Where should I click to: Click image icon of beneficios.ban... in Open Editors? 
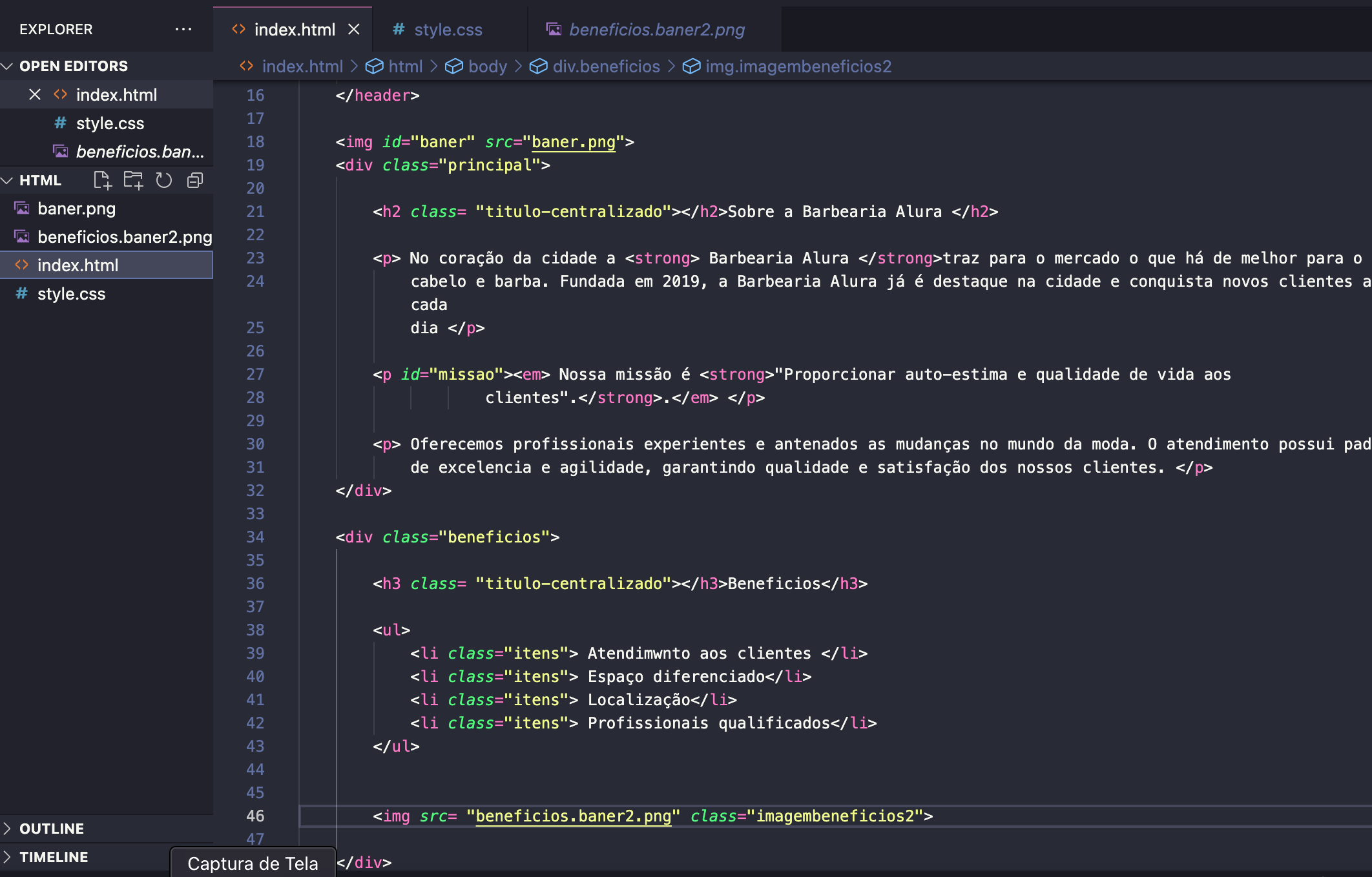pos(61,152)
